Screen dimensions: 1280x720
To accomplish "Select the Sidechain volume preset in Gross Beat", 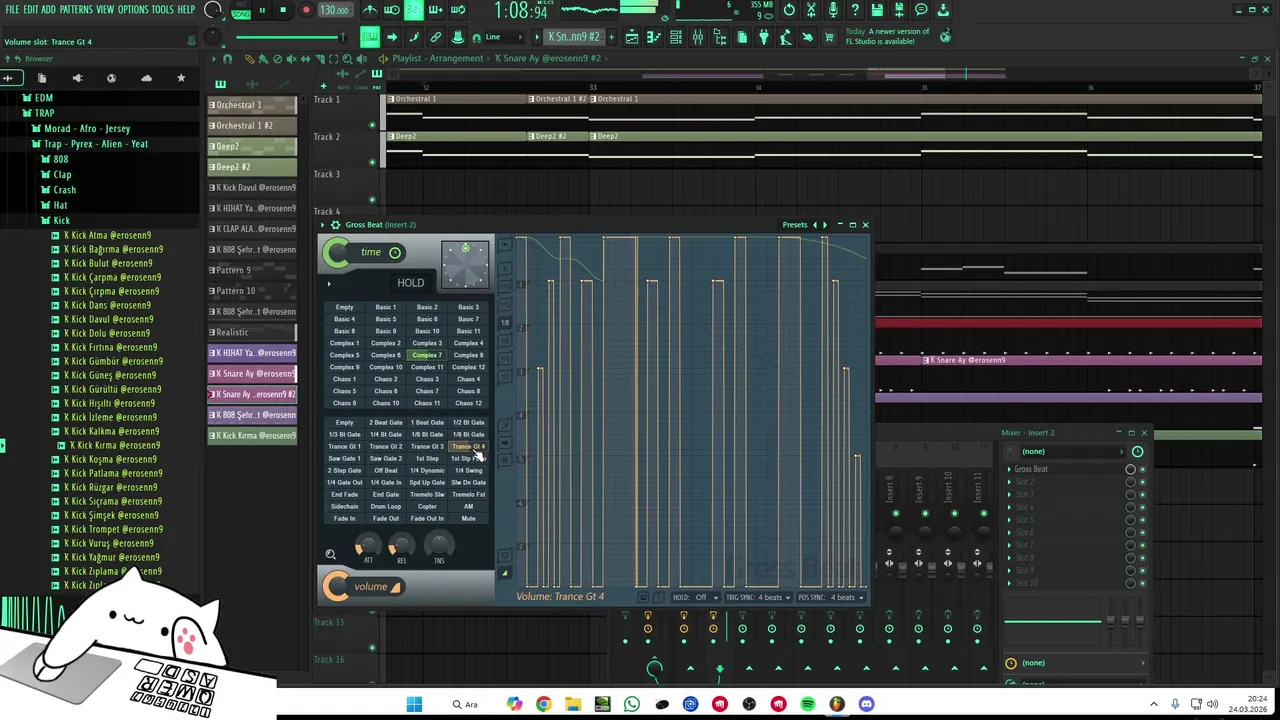I will tap(344, 506).
